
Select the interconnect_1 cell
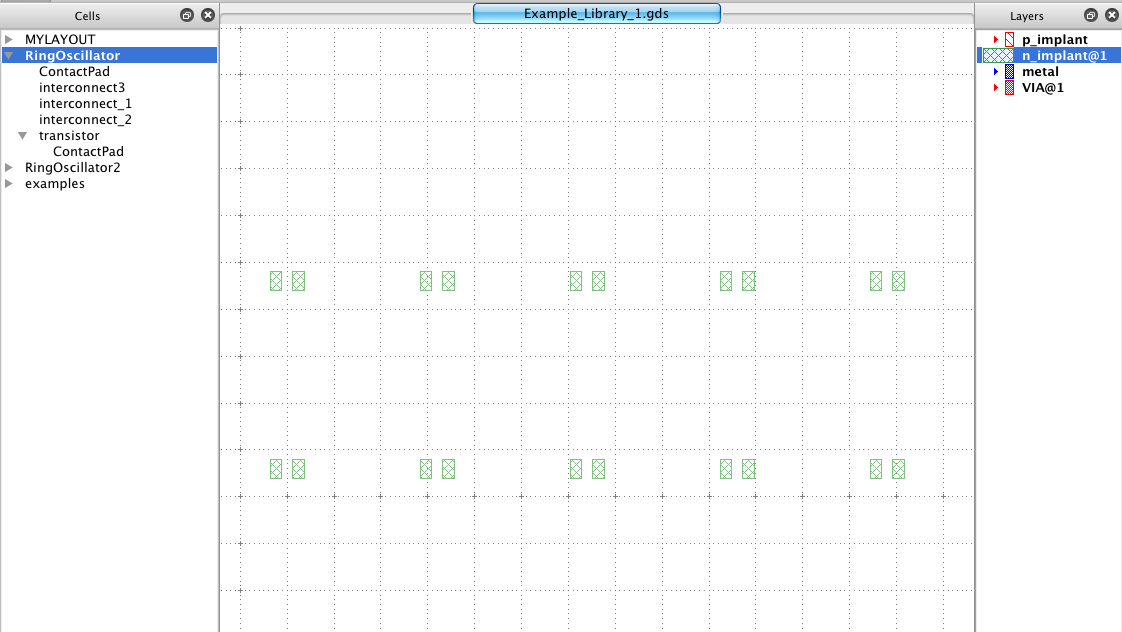pyautogui.click(x=85, y=104)
